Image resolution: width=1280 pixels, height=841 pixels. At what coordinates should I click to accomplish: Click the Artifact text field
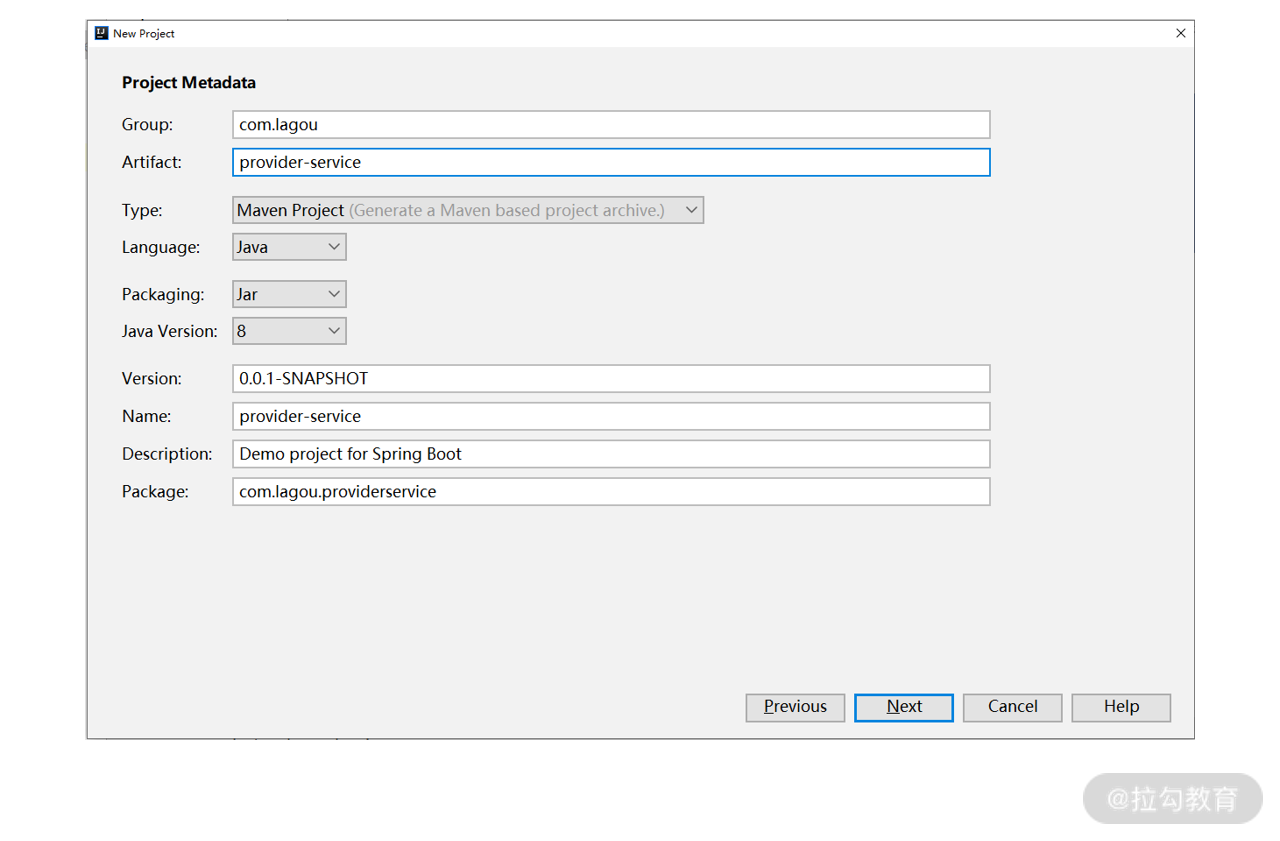coord(610,162)
